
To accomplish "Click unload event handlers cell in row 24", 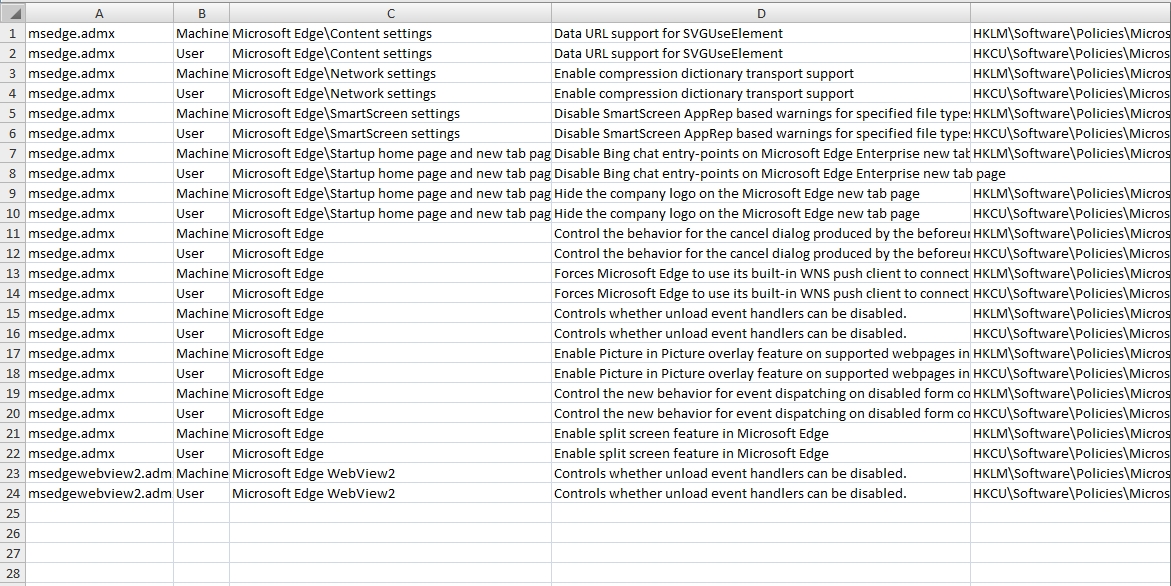I will (761, 493).
